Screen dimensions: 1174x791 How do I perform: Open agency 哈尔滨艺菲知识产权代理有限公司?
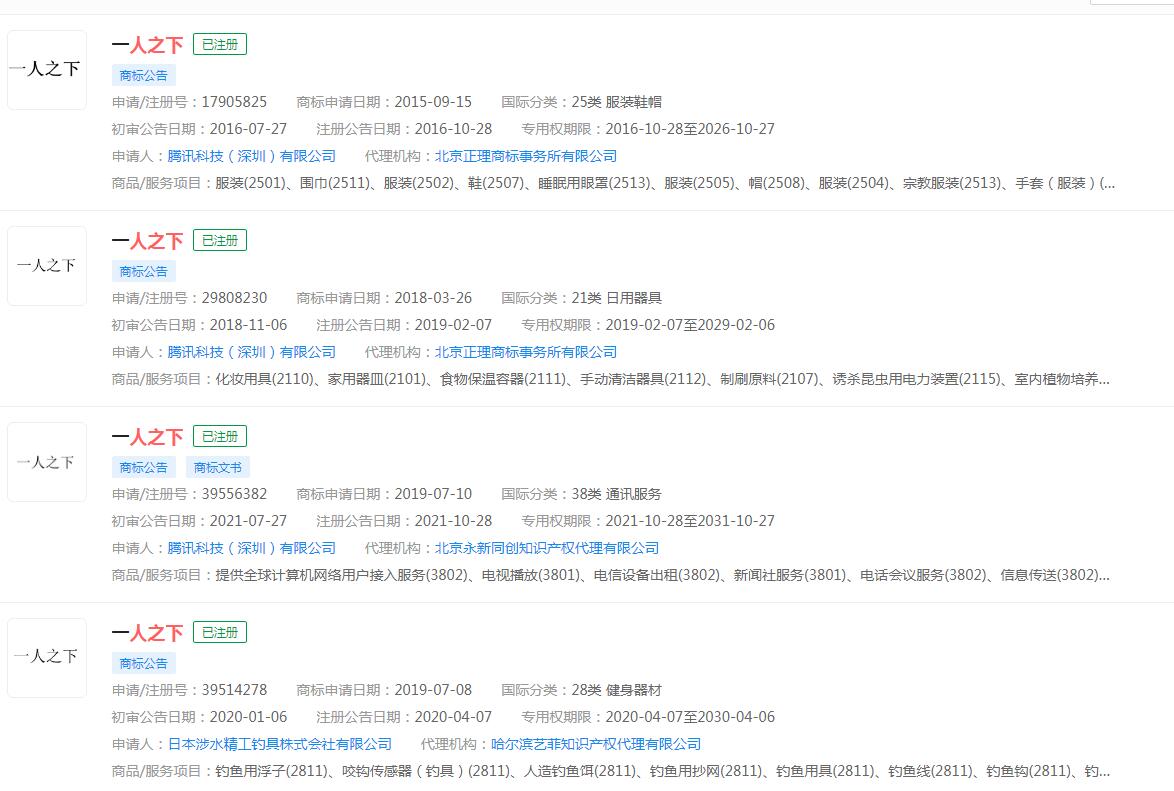coord(596,744)
